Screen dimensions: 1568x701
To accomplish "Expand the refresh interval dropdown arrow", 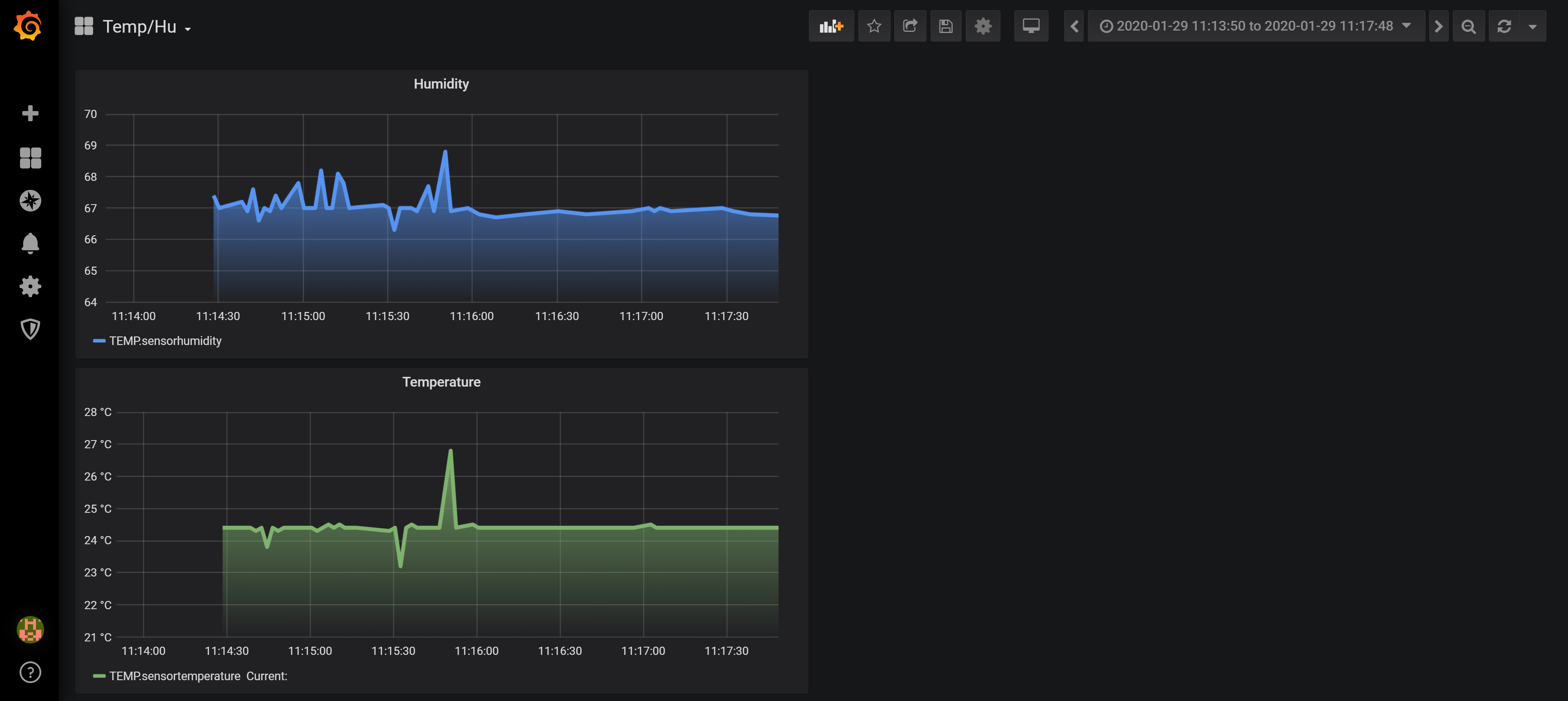I will [1532, 26].
